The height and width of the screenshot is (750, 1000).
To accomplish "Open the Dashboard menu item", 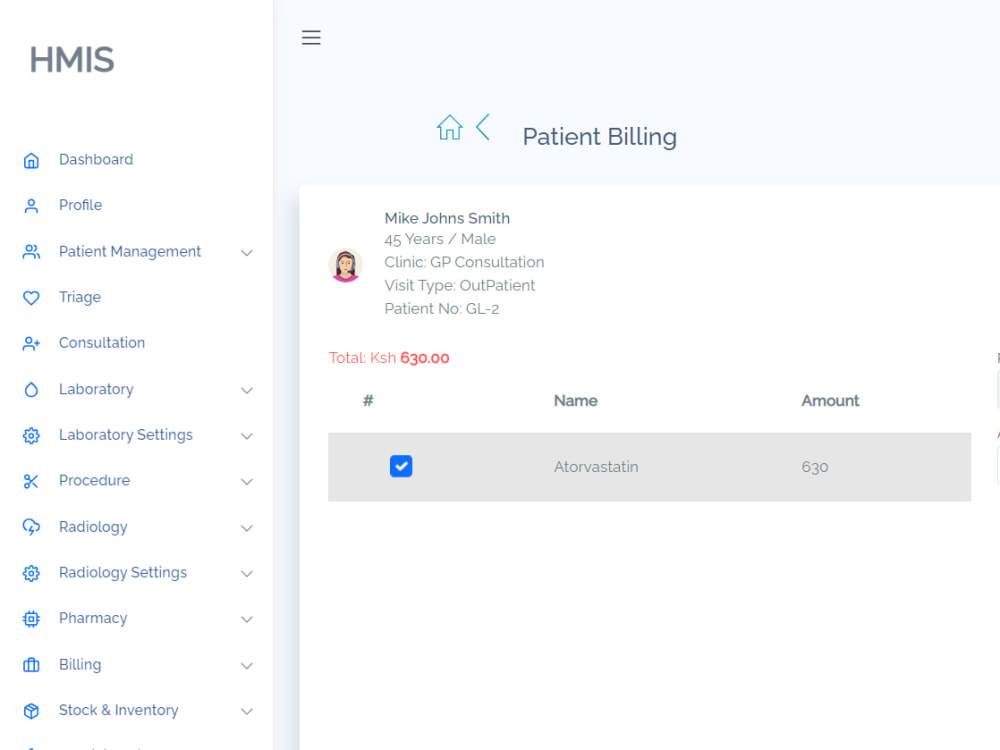I will 96,159.
